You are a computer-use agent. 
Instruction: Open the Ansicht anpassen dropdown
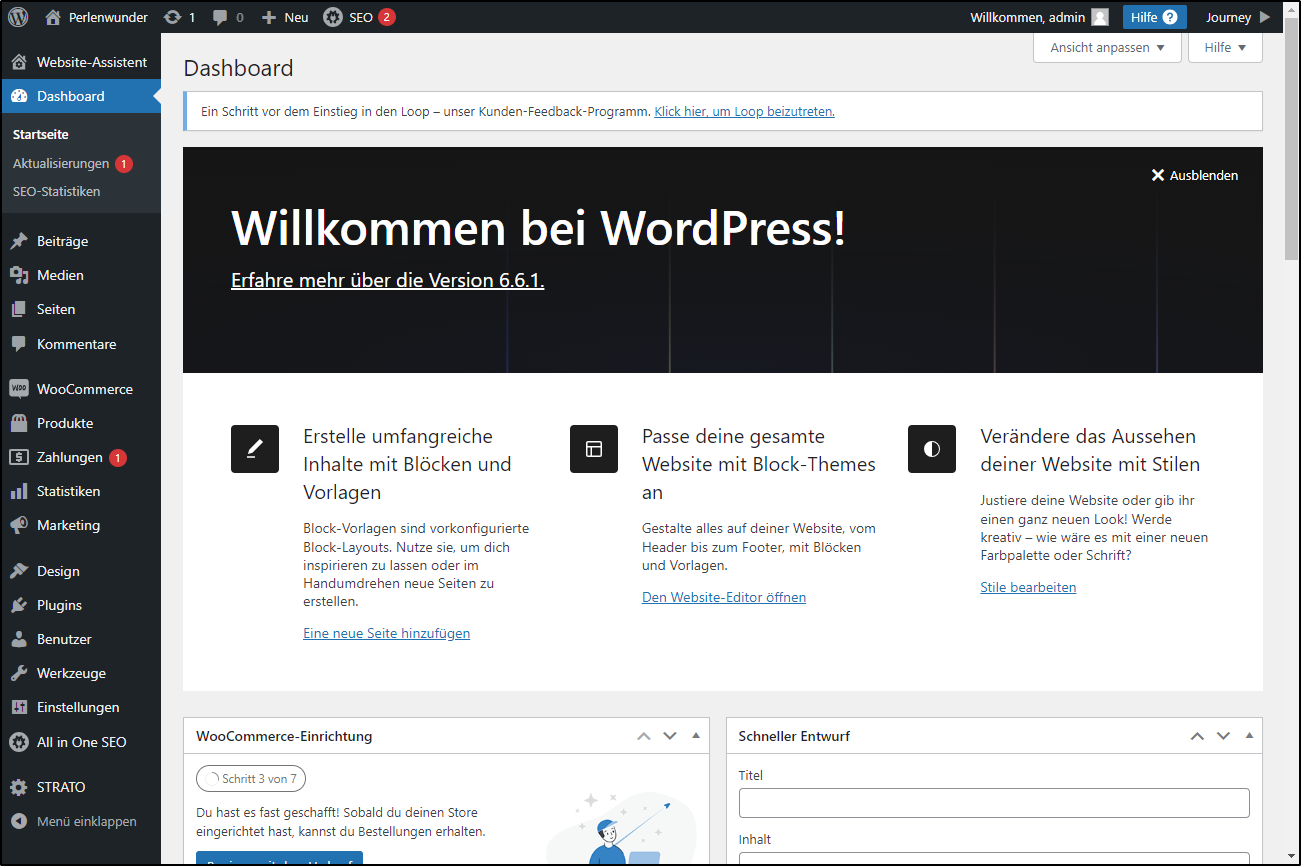[x=1106, y=47]
